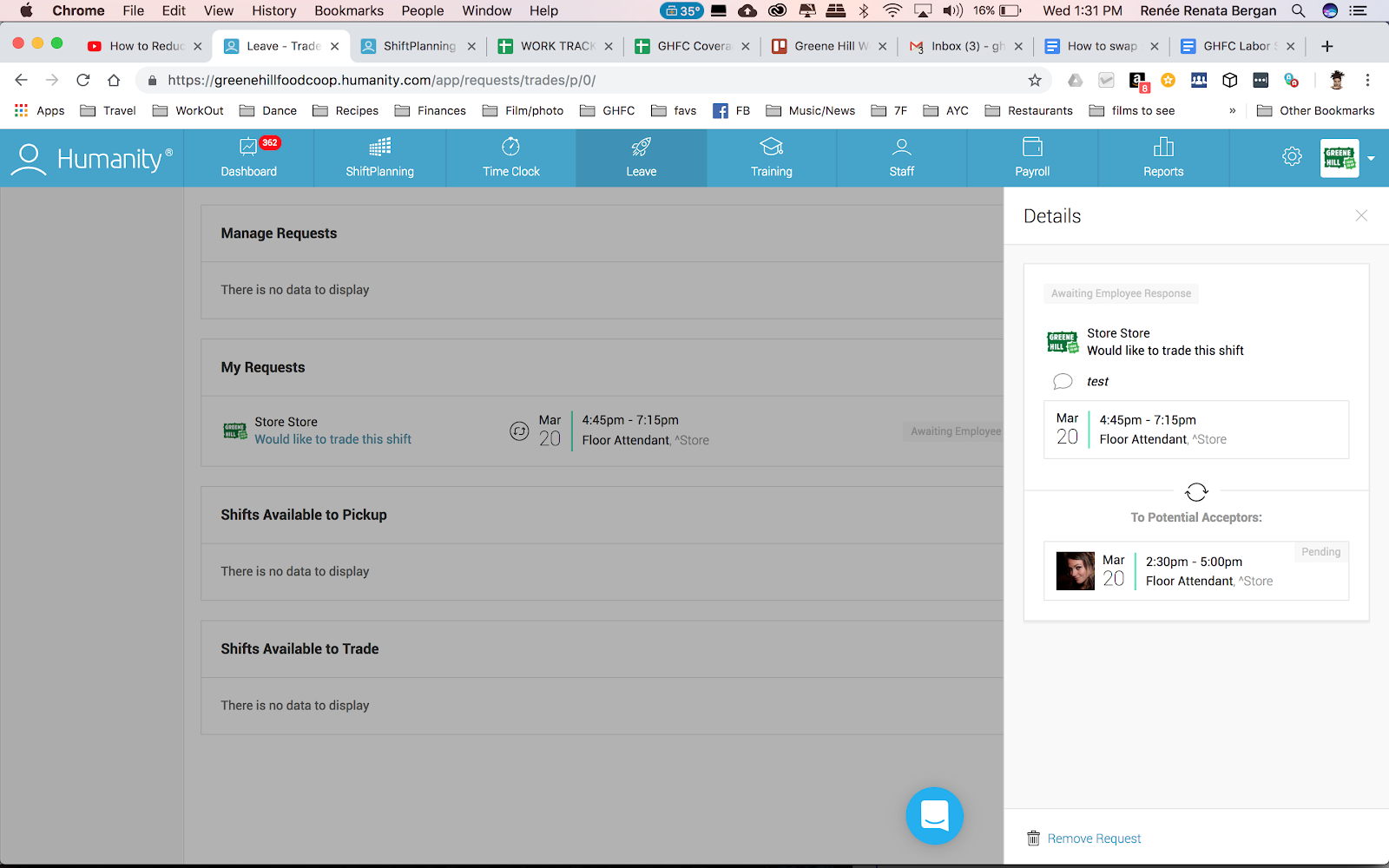Open the Time Clock section

point(510,158)
